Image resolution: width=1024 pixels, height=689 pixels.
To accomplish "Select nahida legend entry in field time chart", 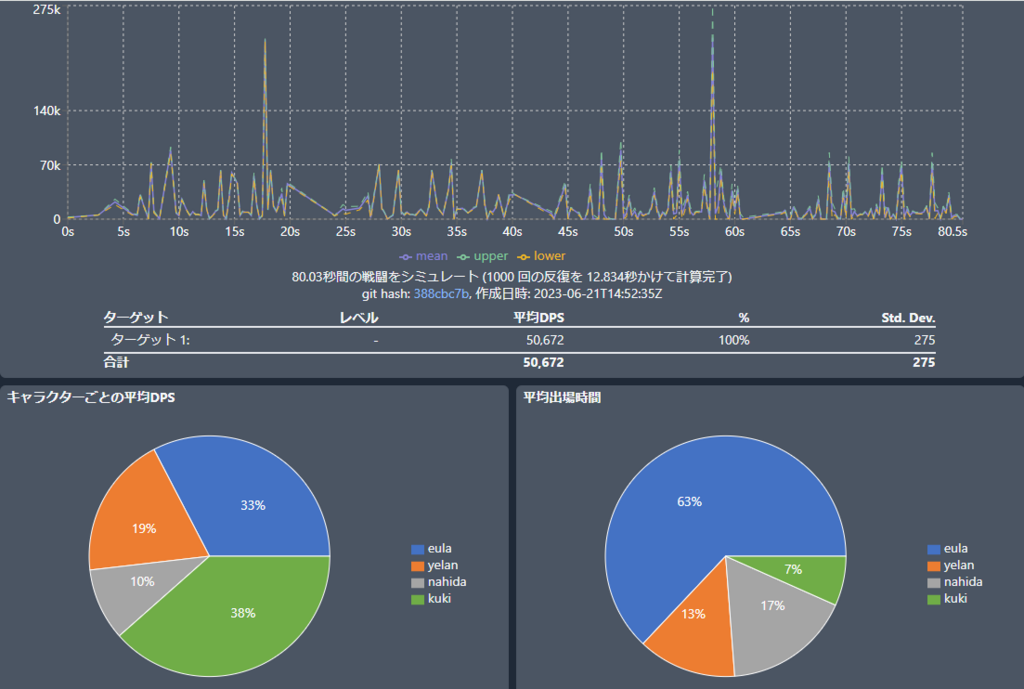I will click(x=954, y=582).
